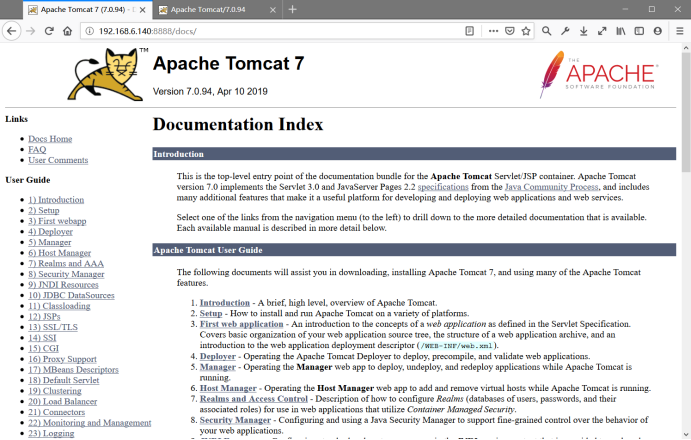This screenshot has width=691, height=440.
Task: Close the Apache Tomcat/7.0.94 tab
Action: [x=273, y=10]
